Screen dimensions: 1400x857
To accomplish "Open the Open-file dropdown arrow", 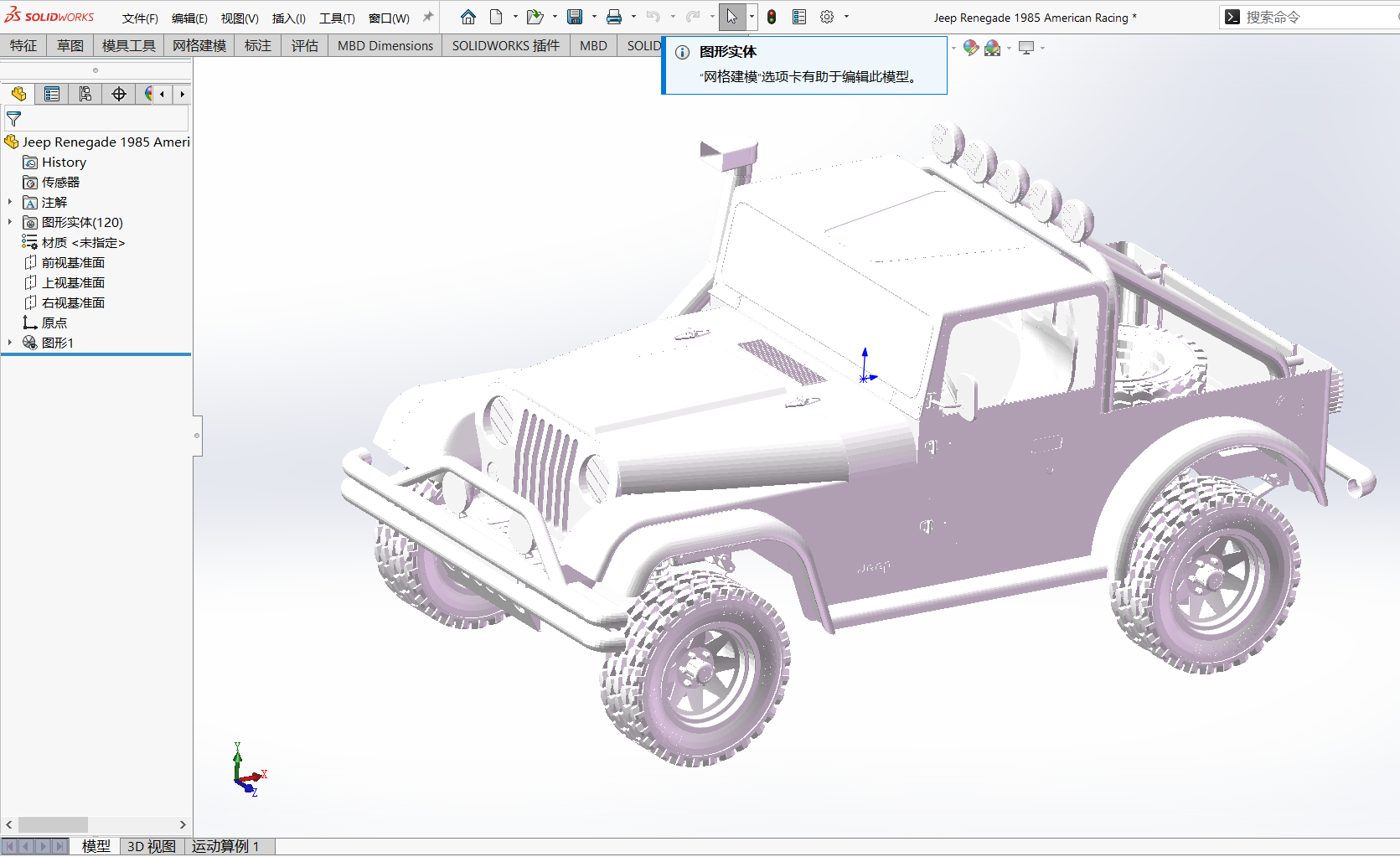I will (555, 17).
